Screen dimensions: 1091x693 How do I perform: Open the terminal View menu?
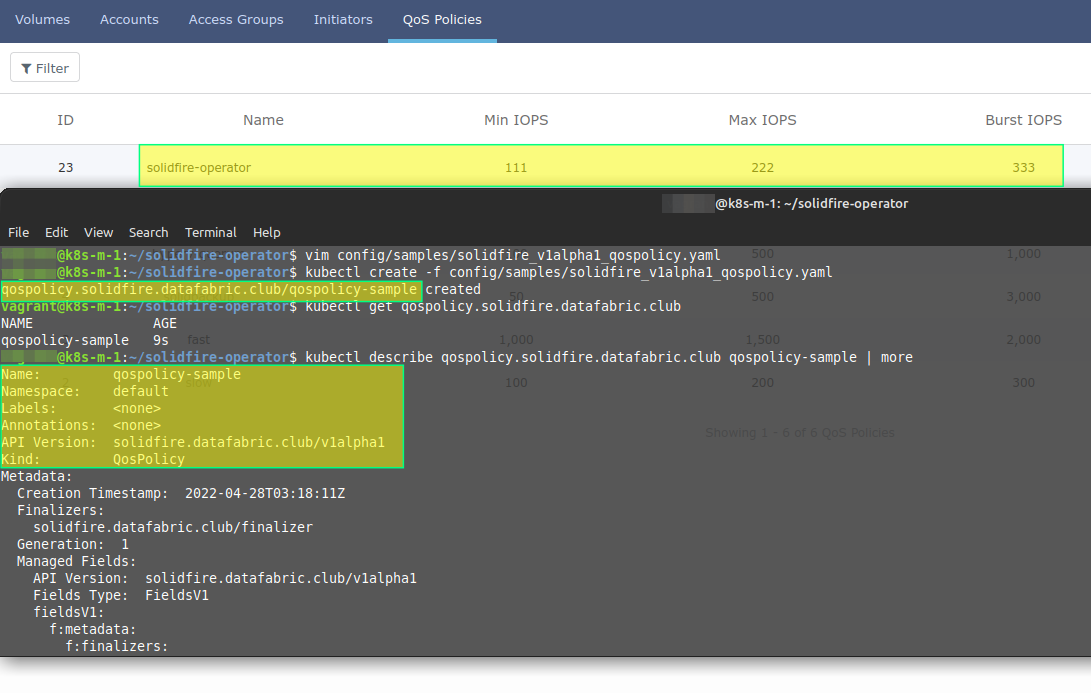click(x=98, y=232)
